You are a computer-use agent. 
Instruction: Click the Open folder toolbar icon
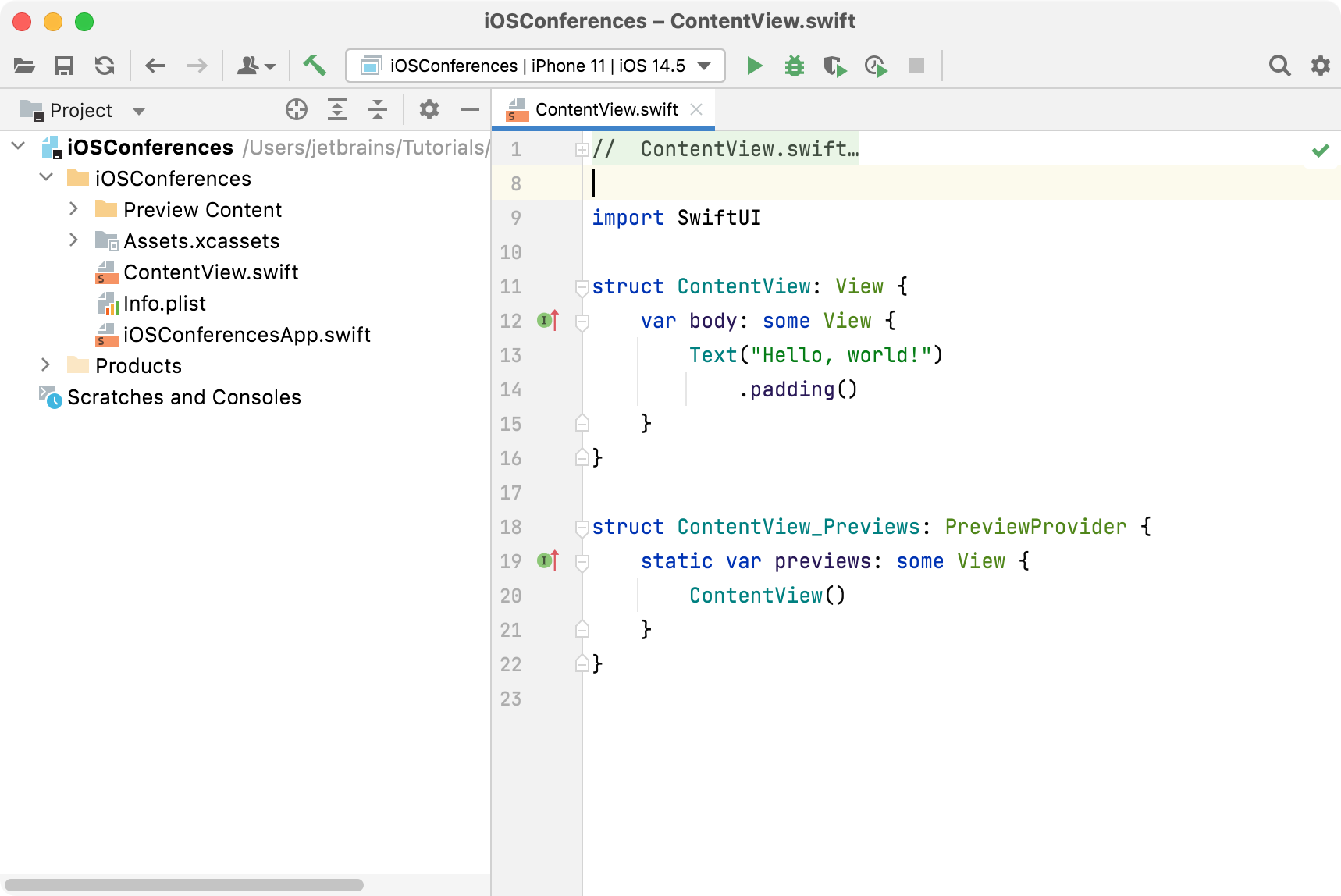(24, 66)
